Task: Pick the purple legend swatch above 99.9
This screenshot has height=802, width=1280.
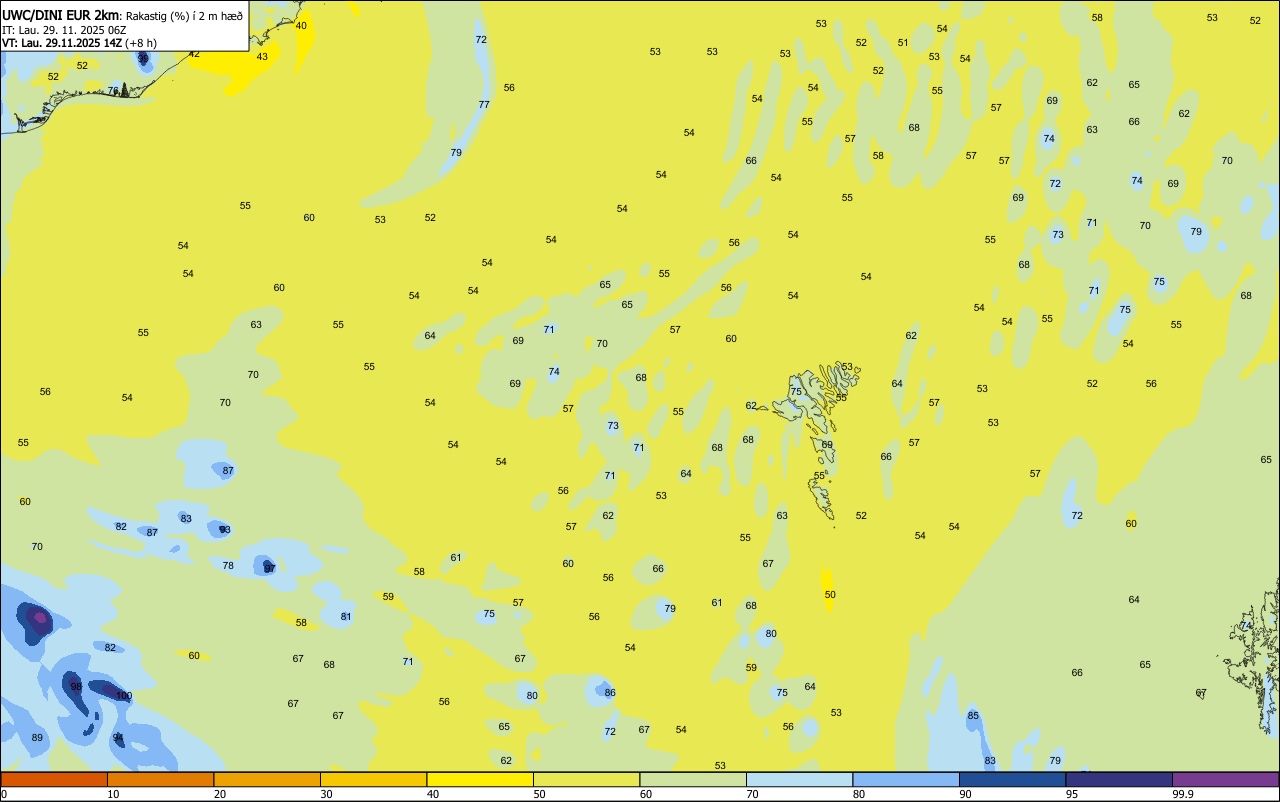Action: click(1225, 779)
